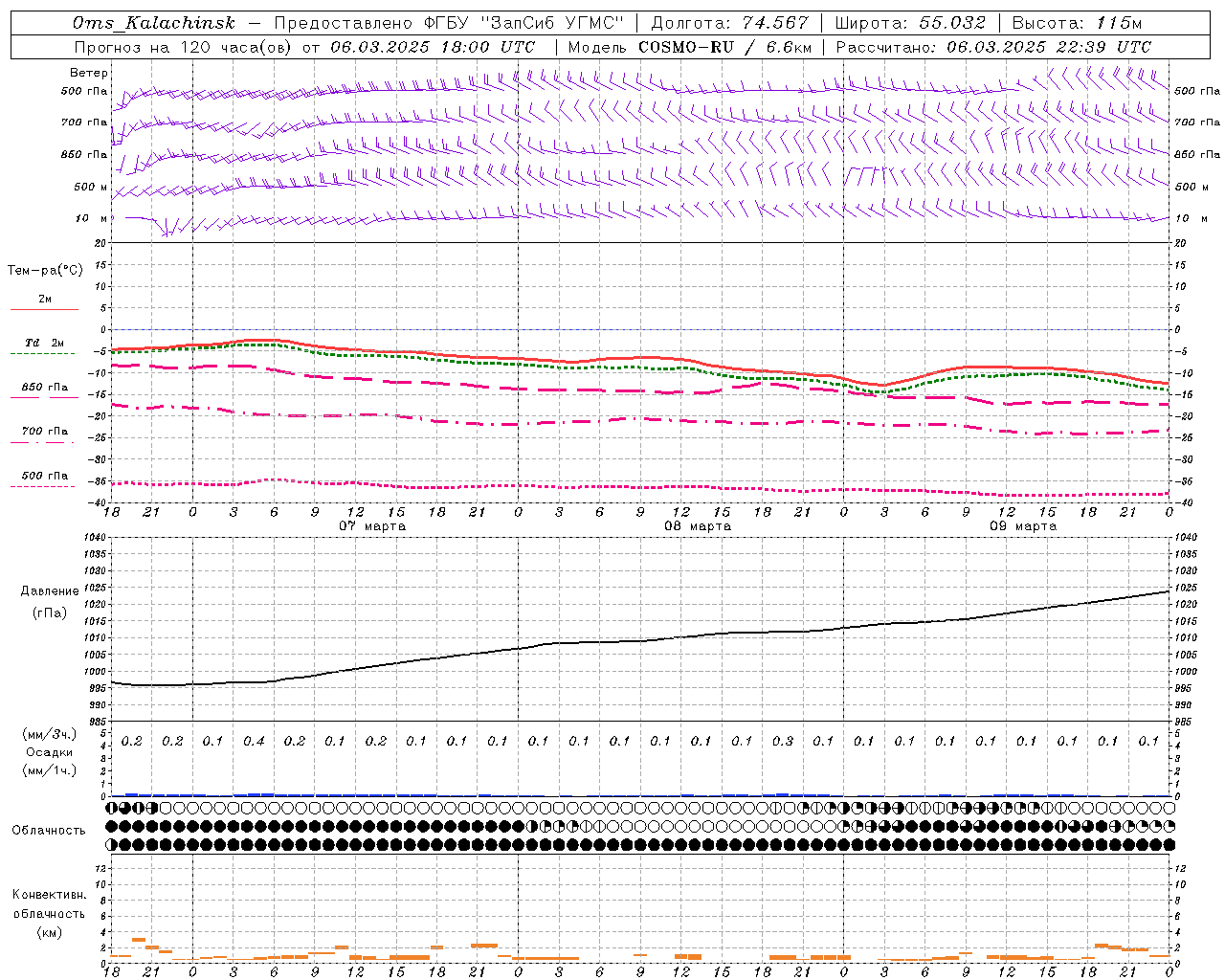Click the 09 марта date label
This screenshot has height=980, width=1225.
click(1023, 526)
